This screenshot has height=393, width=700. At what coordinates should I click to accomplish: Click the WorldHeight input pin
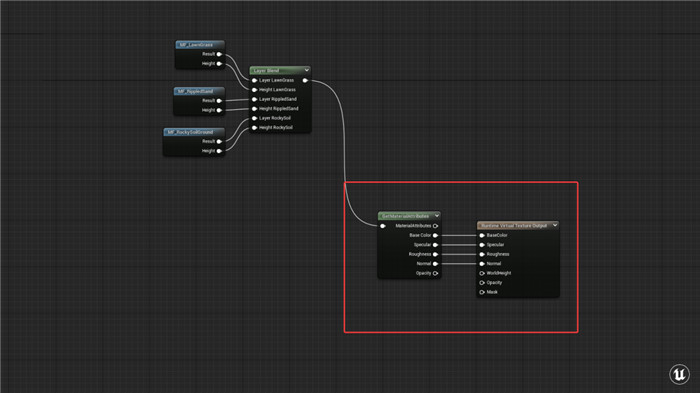tap(482, 273)
